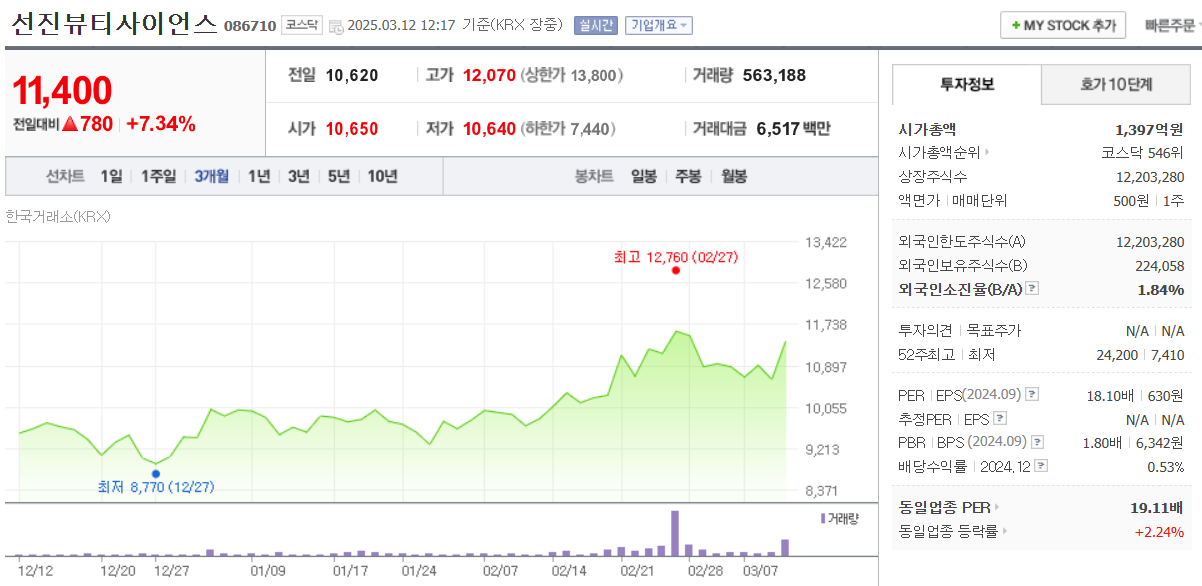
Task: Select the 3개월 line chart period
Action: tap(212, 176)
